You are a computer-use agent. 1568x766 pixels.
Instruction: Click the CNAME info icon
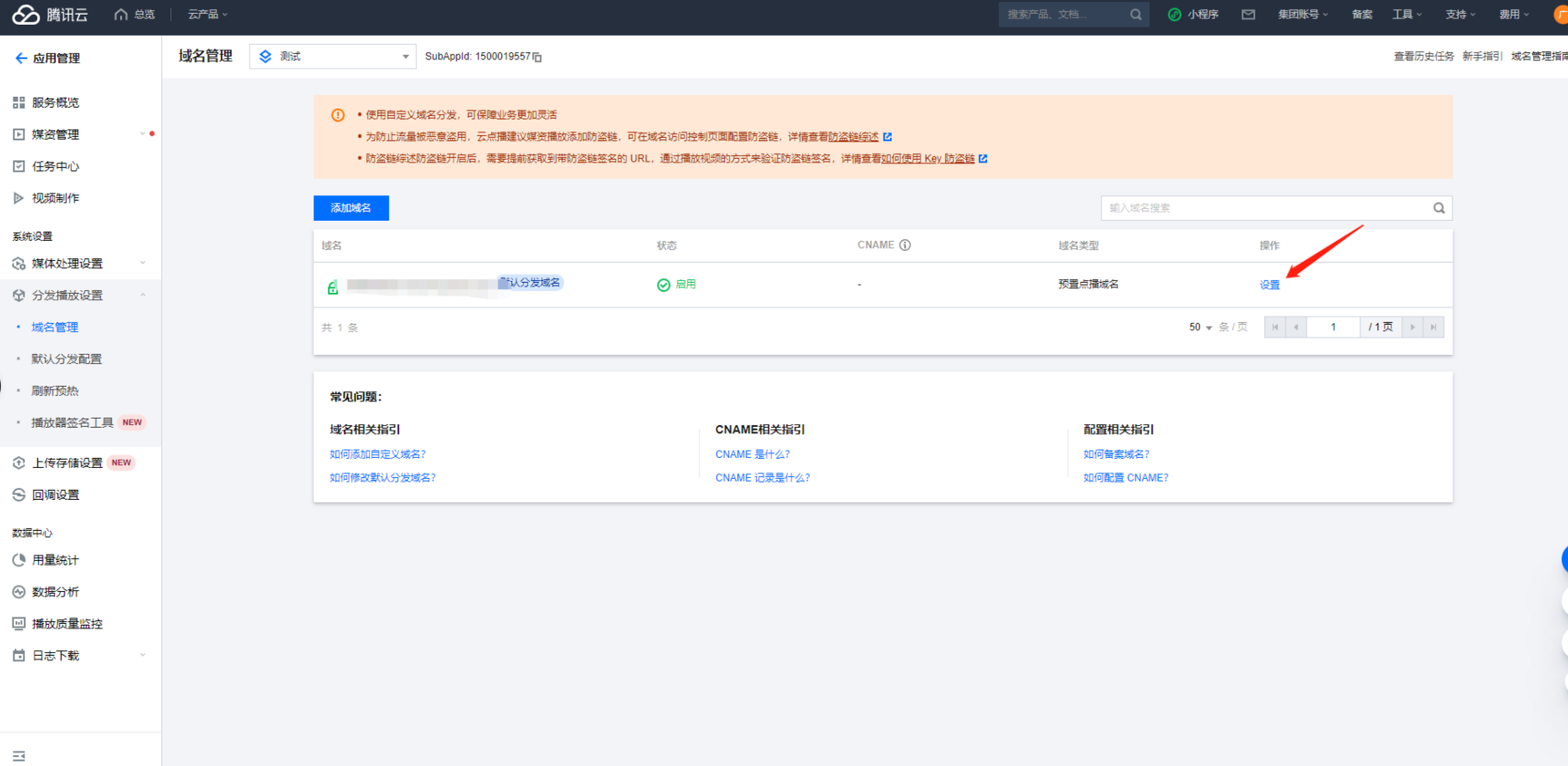coord(905,245)
